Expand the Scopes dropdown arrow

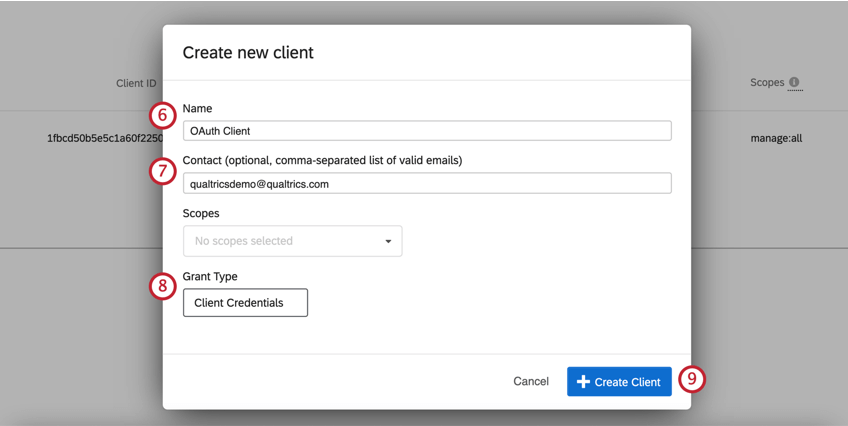tap(388, 241)
